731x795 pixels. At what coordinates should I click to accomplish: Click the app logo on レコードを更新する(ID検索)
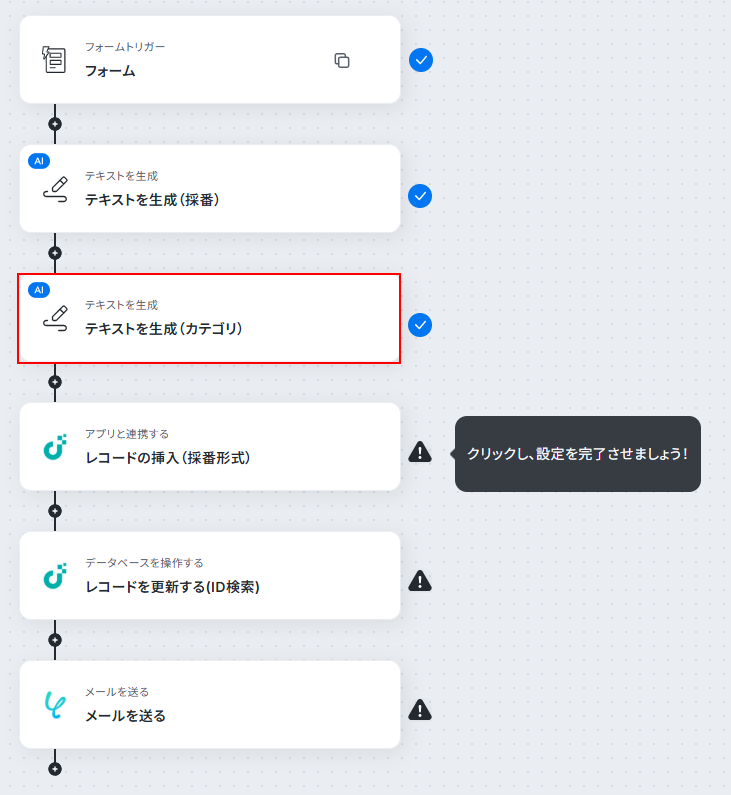(55, 576)
